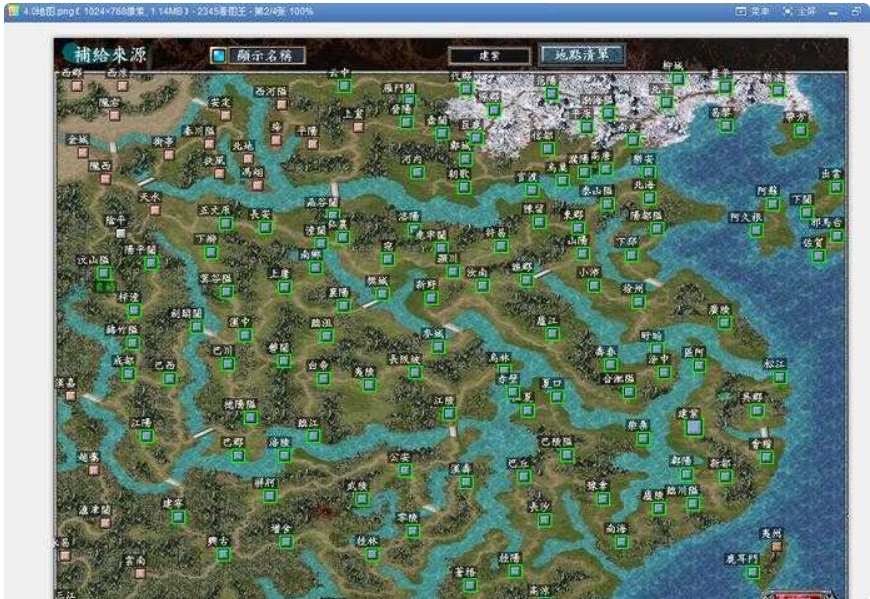Viewport: 870px width, 599px height.
Task: Select the 夷州 island marker
Action: [x=777, y=546]
